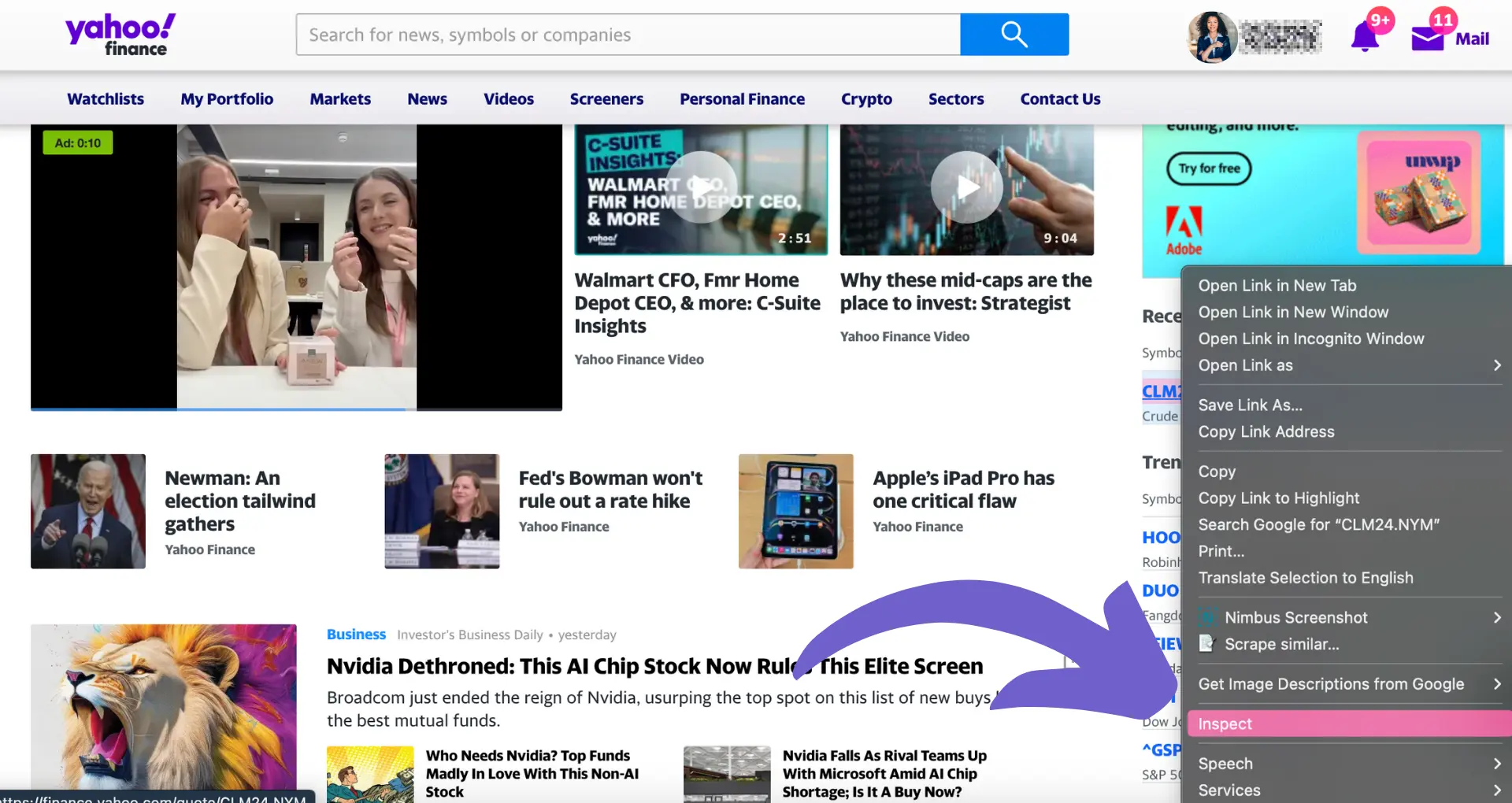The width and height of the screenshot is (1512, 803).
Task: Click the Nvidia Falls data-center thumbnail
Action: [x=727, y=775]
